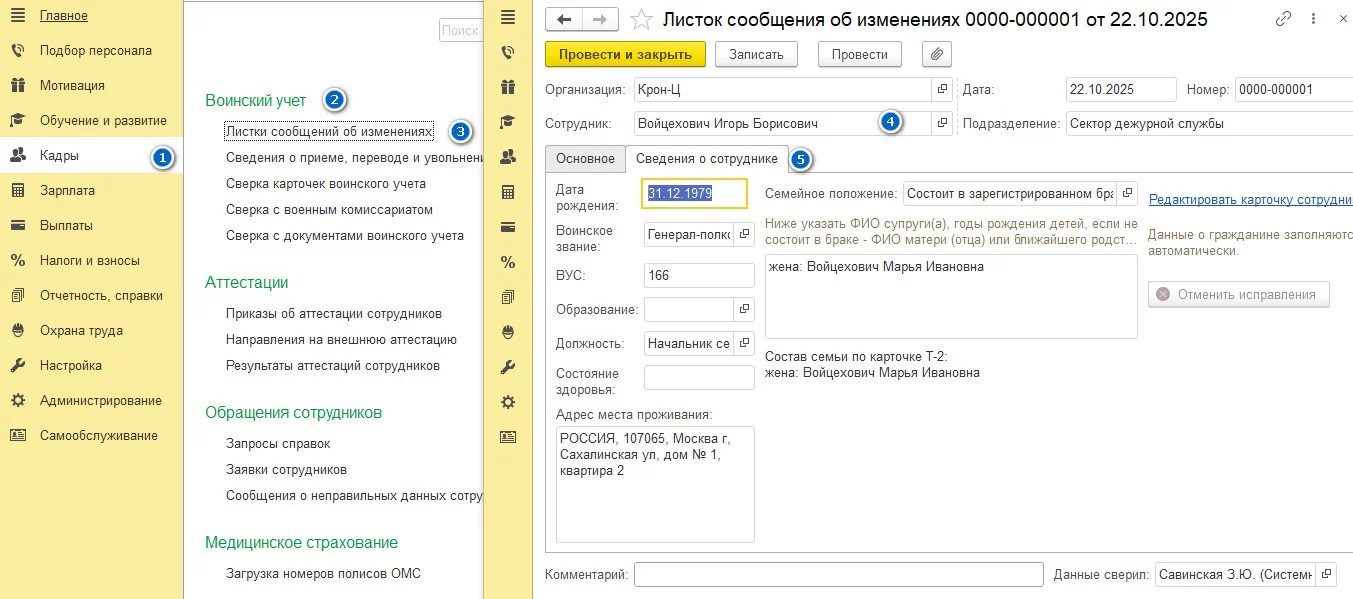Click the Дата field with 22.10.2025

[x=1120, y=89]
